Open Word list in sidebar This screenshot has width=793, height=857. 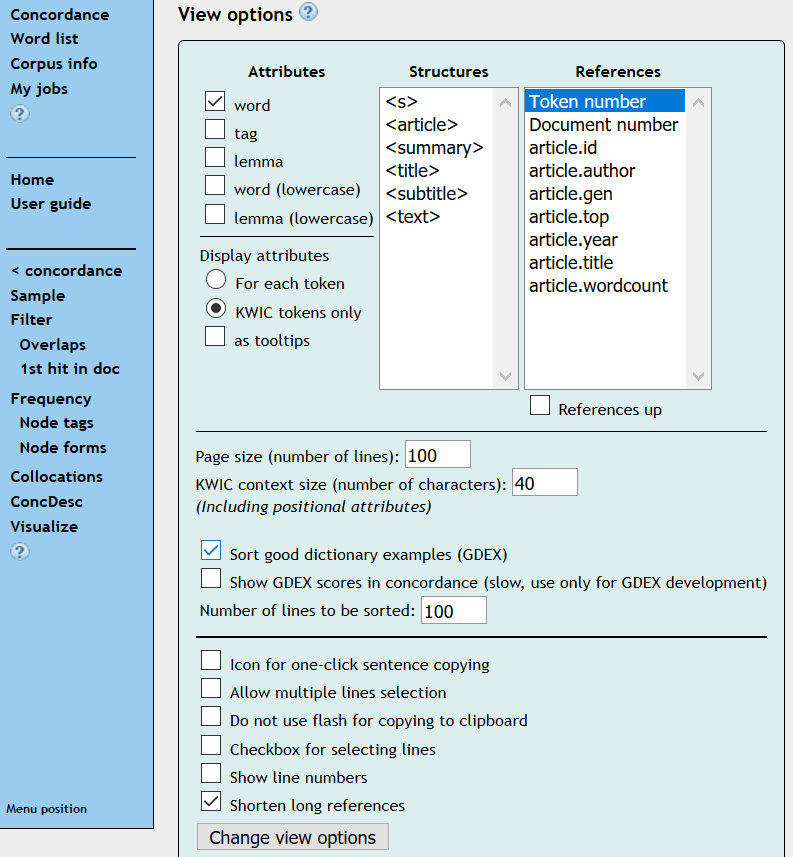(x=44, y=39)
